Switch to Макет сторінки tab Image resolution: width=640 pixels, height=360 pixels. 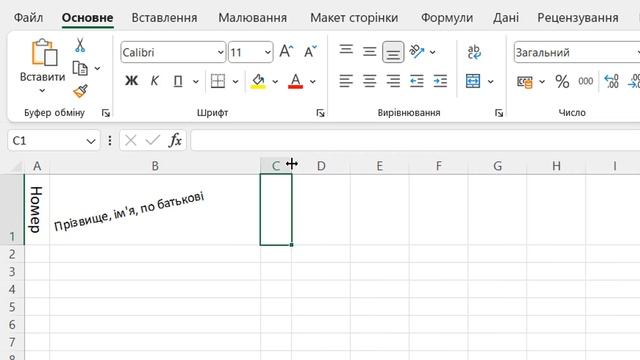[354, 18]
